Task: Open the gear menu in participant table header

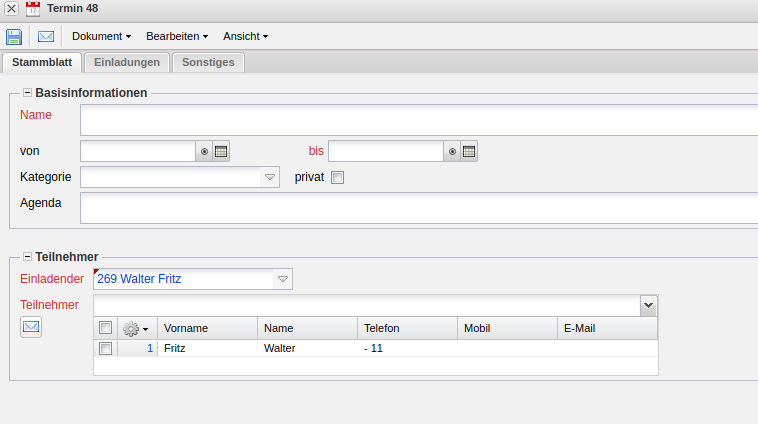Action: pos(135,328)
